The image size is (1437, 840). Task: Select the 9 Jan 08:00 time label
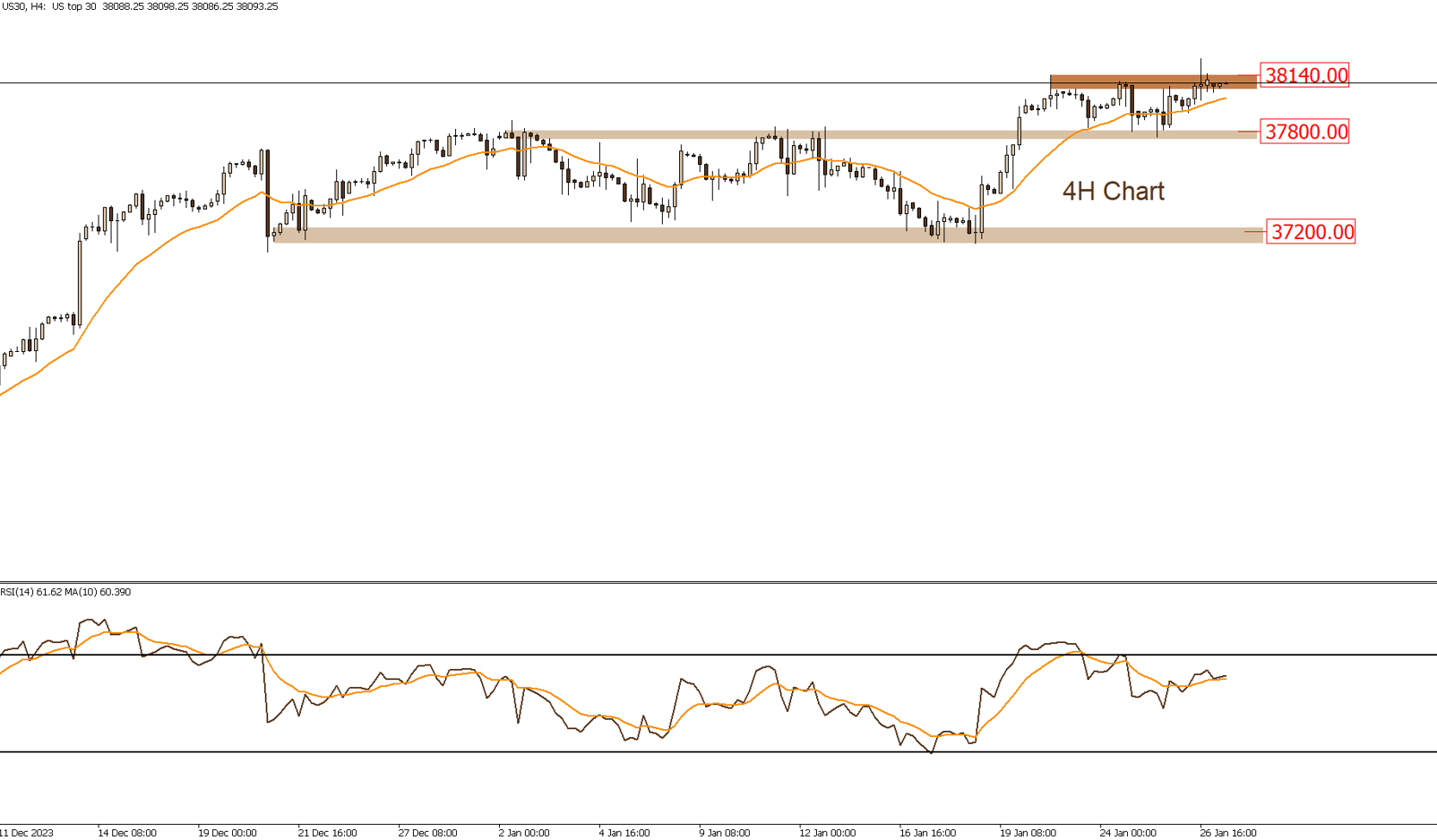point(724,833)
